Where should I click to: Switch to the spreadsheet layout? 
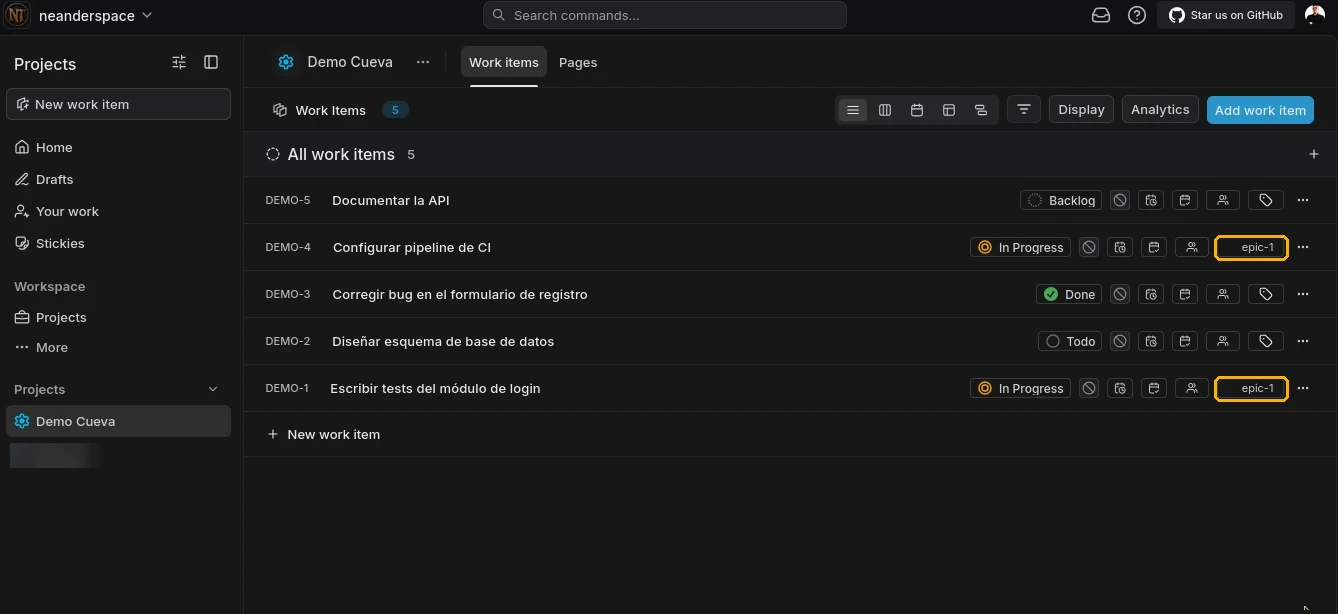949,110
